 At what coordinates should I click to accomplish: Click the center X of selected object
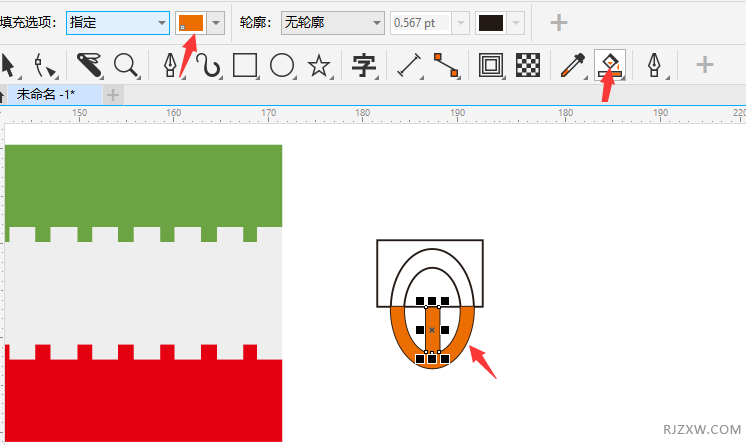pyautogui.click(x=432, y=330)
